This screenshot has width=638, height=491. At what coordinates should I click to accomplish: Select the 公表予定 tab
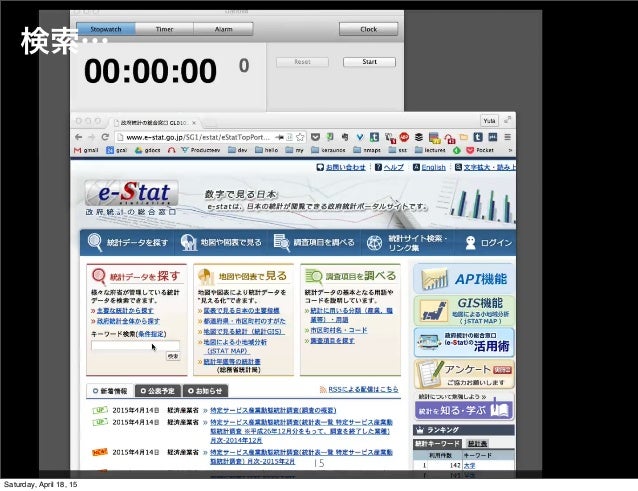tap(158, 391)
